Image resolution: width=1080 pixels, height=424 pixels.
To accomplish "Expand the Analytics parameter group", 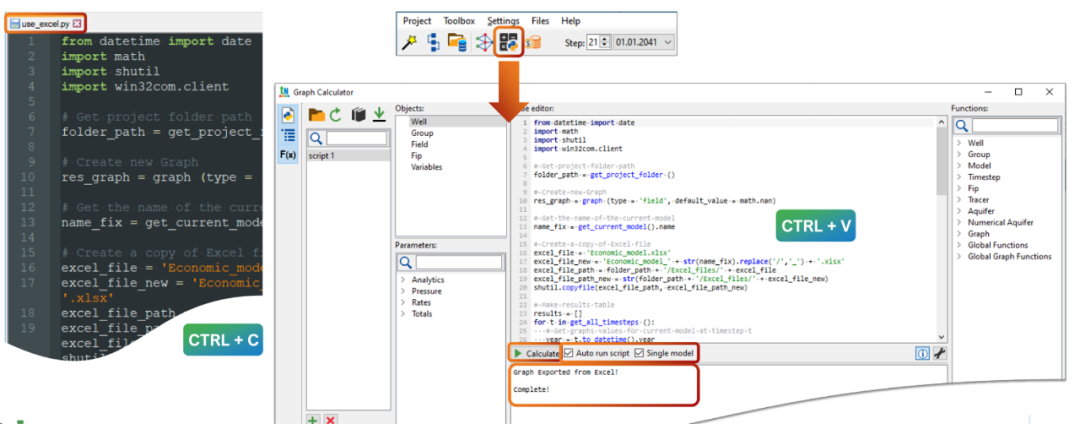I will tap(402, 280).
